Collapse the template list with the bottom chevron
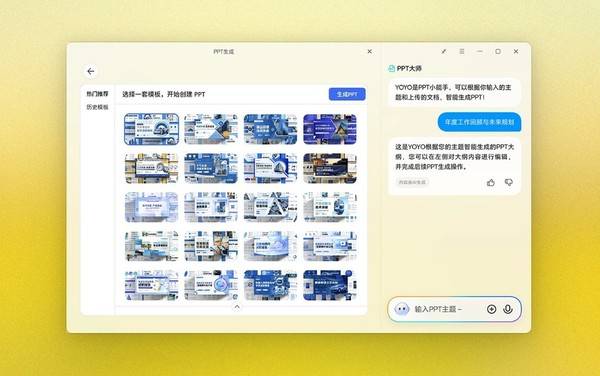Screen dimensions: 600x376 237,307
